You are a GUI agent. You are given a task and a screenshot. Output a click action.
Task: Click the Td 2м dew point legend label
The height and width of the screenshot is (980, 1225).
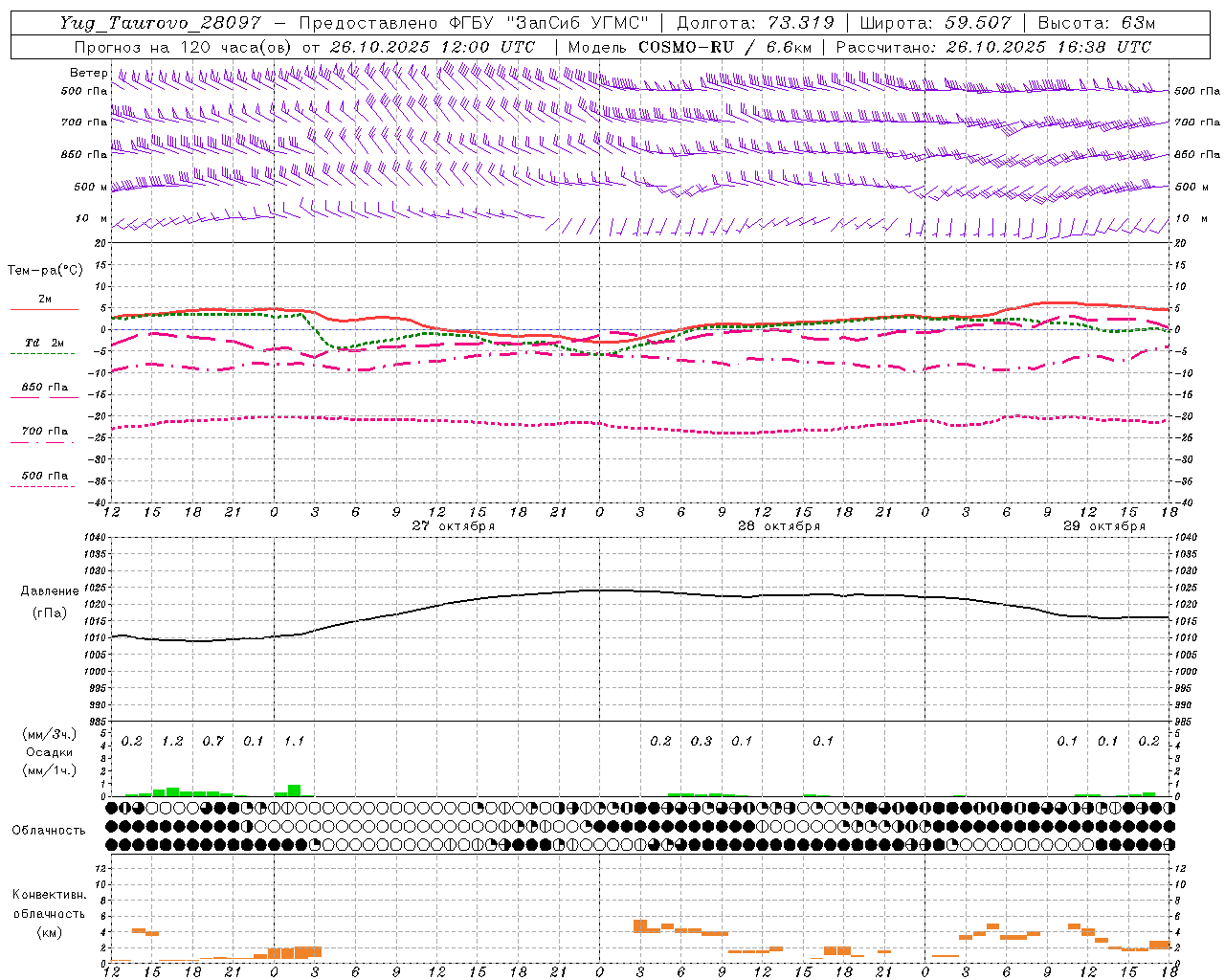(x=44, y=343)
